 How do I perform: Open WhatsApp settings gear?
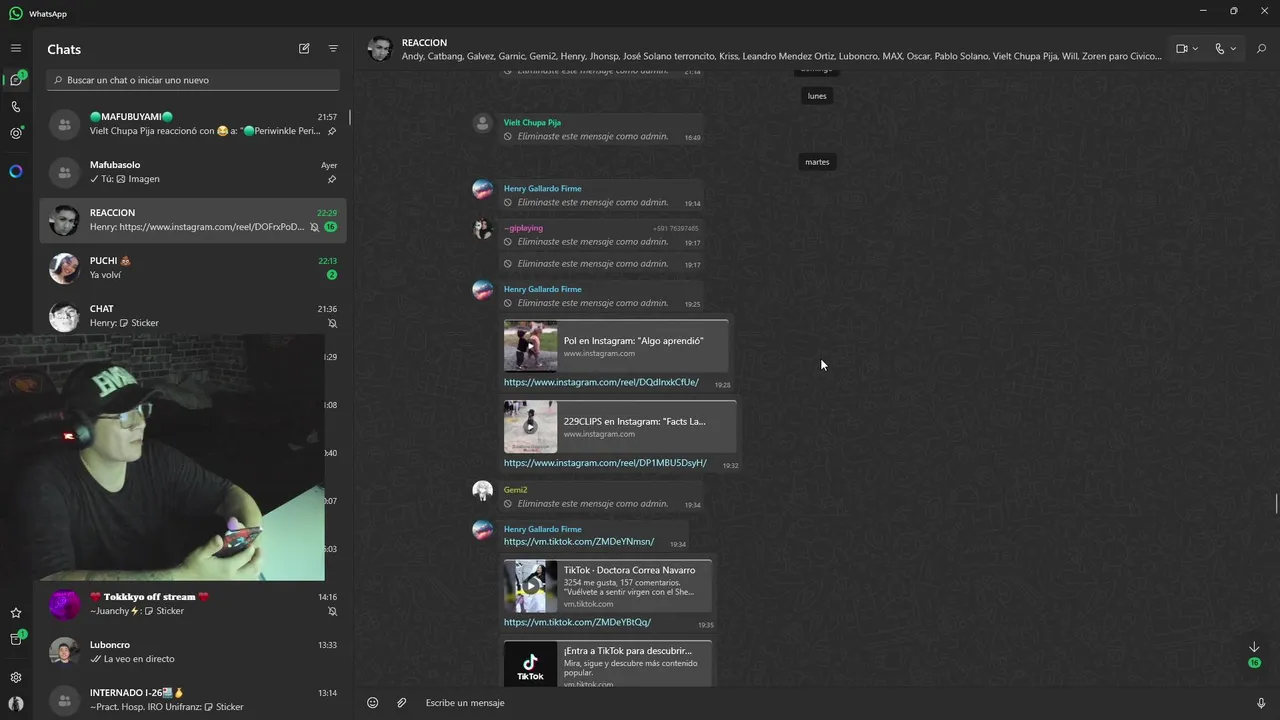[x=16, y=677]
